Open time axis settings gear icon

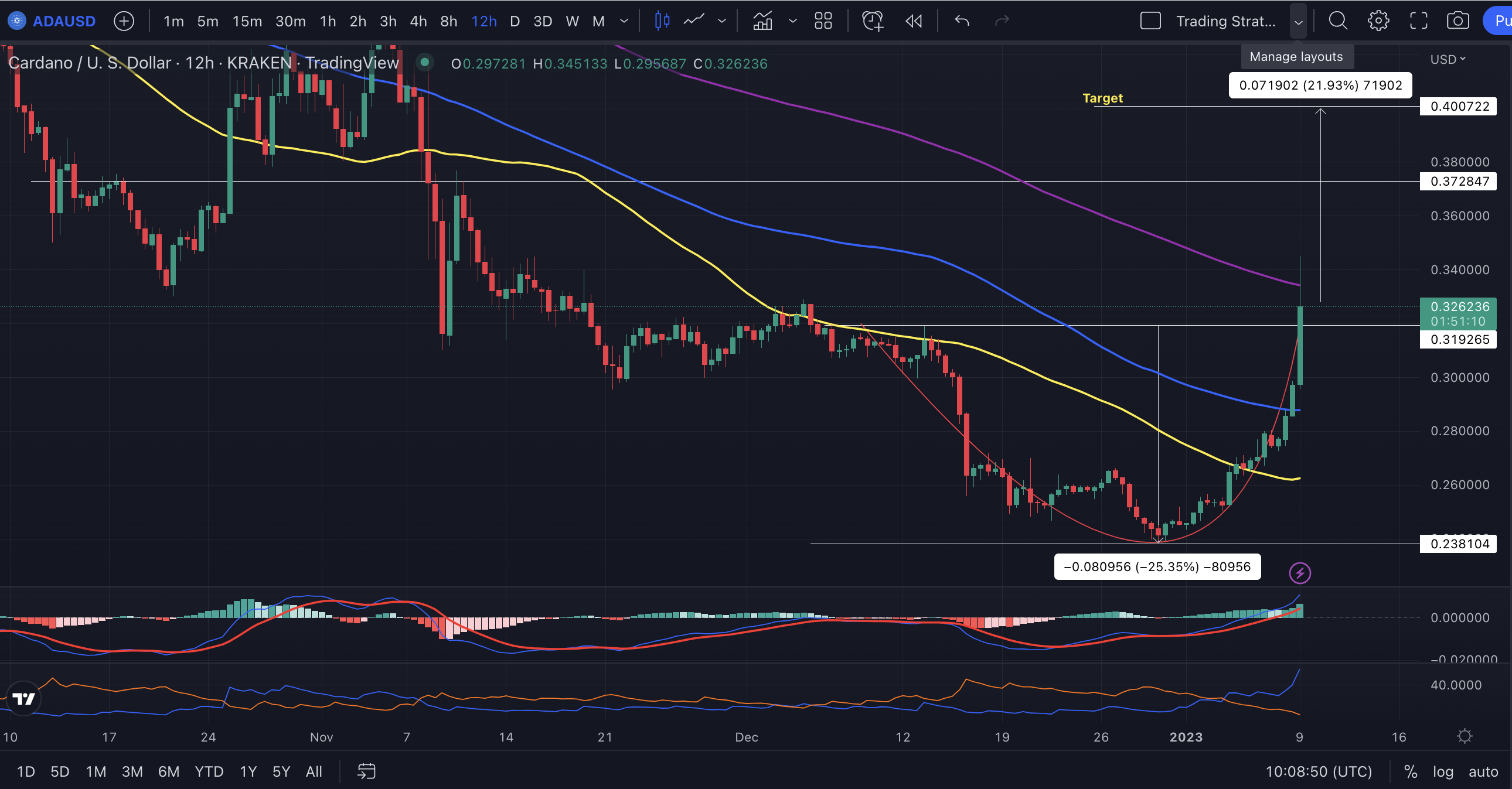click(x=1465, y=736)
